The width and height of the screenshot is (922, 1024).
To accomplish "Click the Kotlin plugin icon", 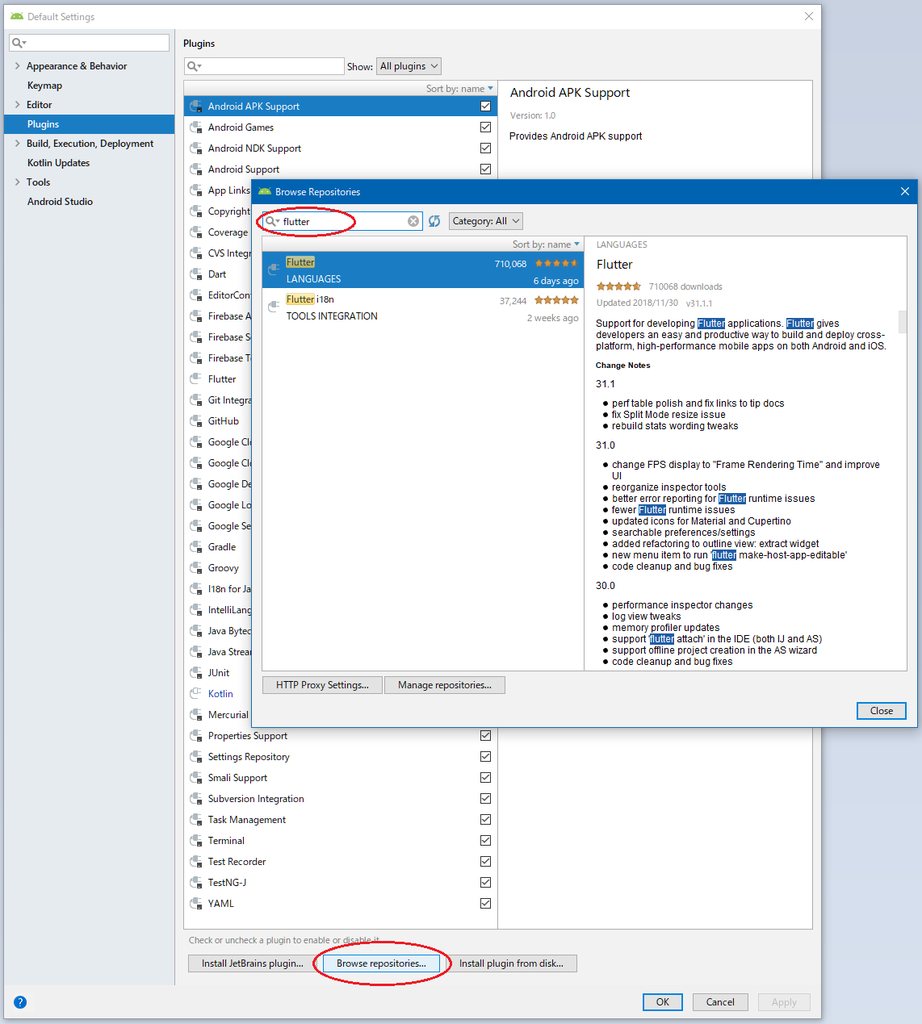I will click(x=196, y=694).
